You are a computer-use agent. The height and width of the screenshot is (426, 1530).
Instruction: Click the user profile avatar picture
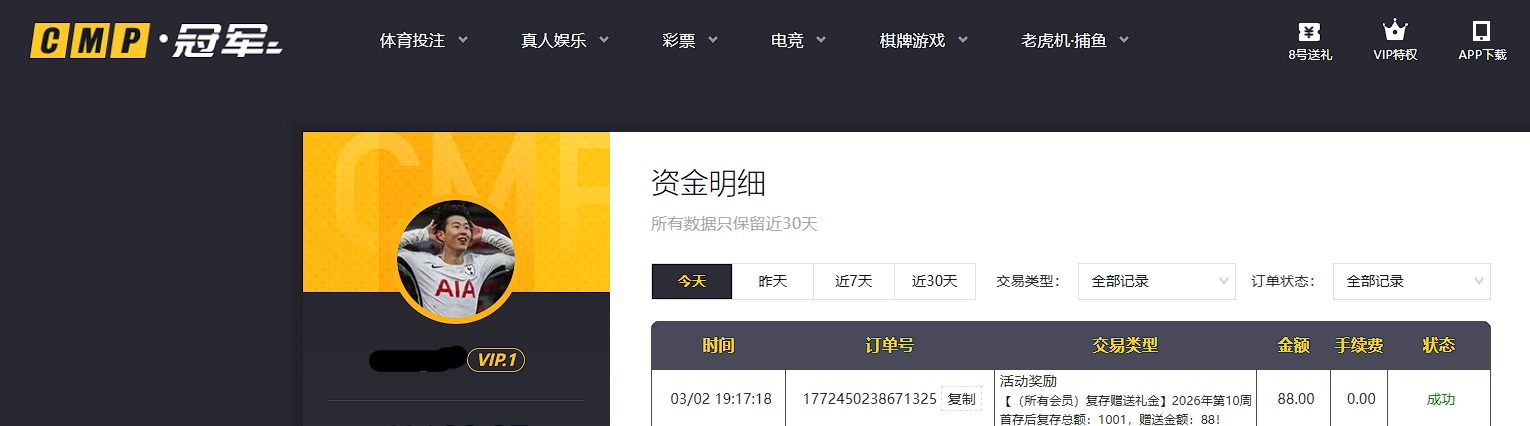click(456, 260)
